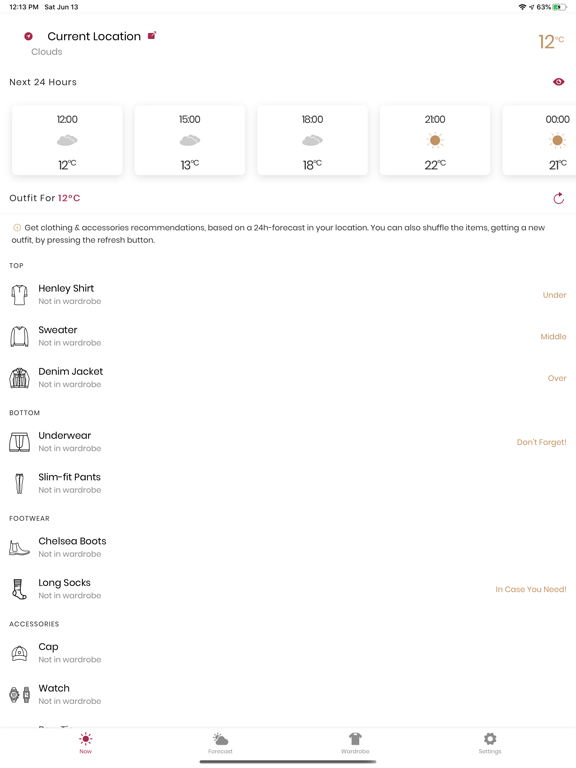Screen dimensions: 576x768
Task: Switch to the Wardrobe tab
Action: (355, 743)
